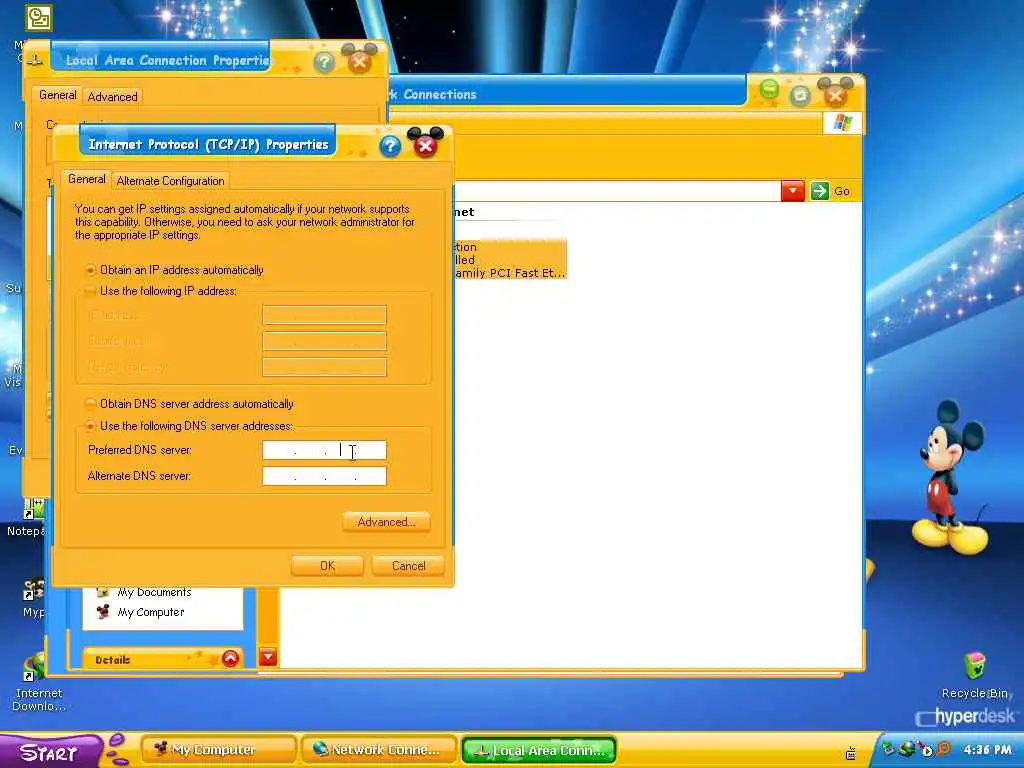Cancel the TCP/IP Properties dialog
This screenshot has width=1024, height=768.
pos(408,566)
